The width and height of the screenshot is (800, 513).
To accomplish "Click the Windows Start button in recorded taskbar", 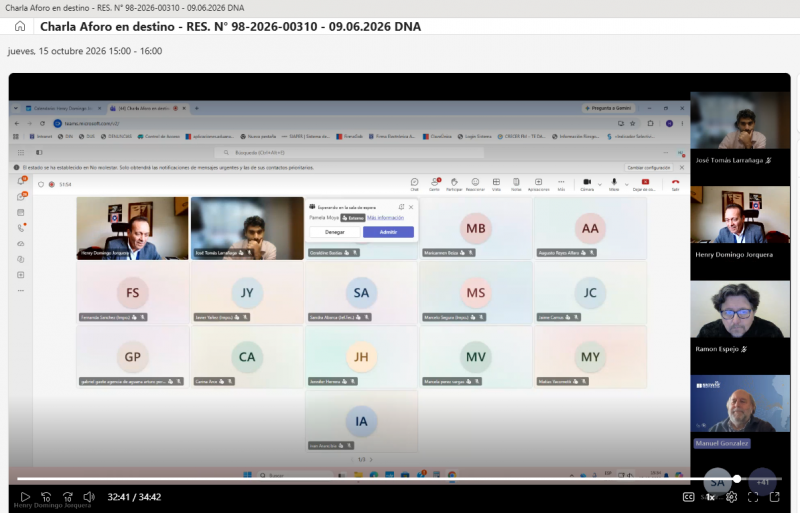I will pos(247,475).
